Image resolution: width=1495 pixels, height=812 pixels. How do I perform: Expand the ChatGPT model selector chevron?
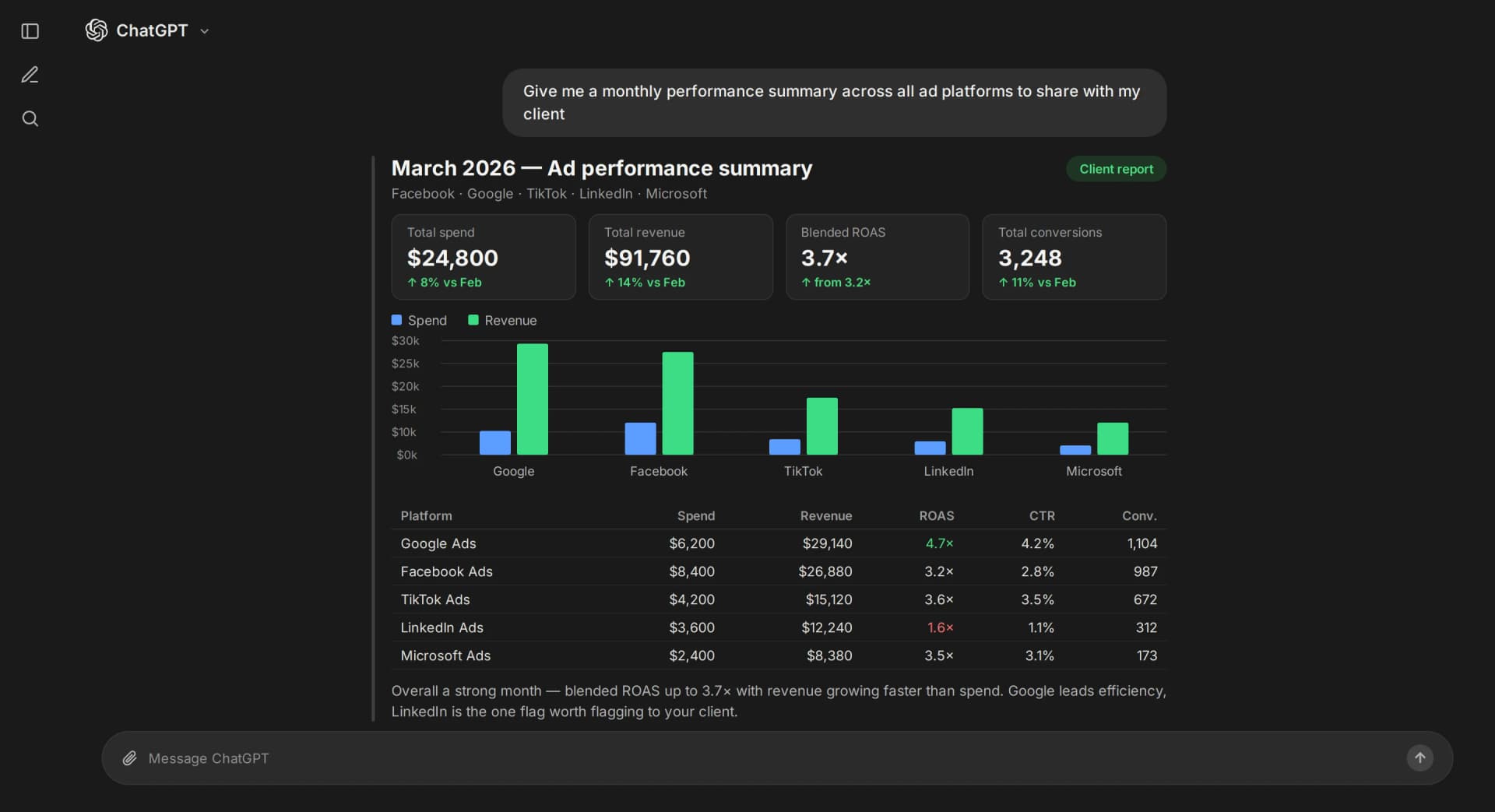pyautogui.click(x=205, y=31)
